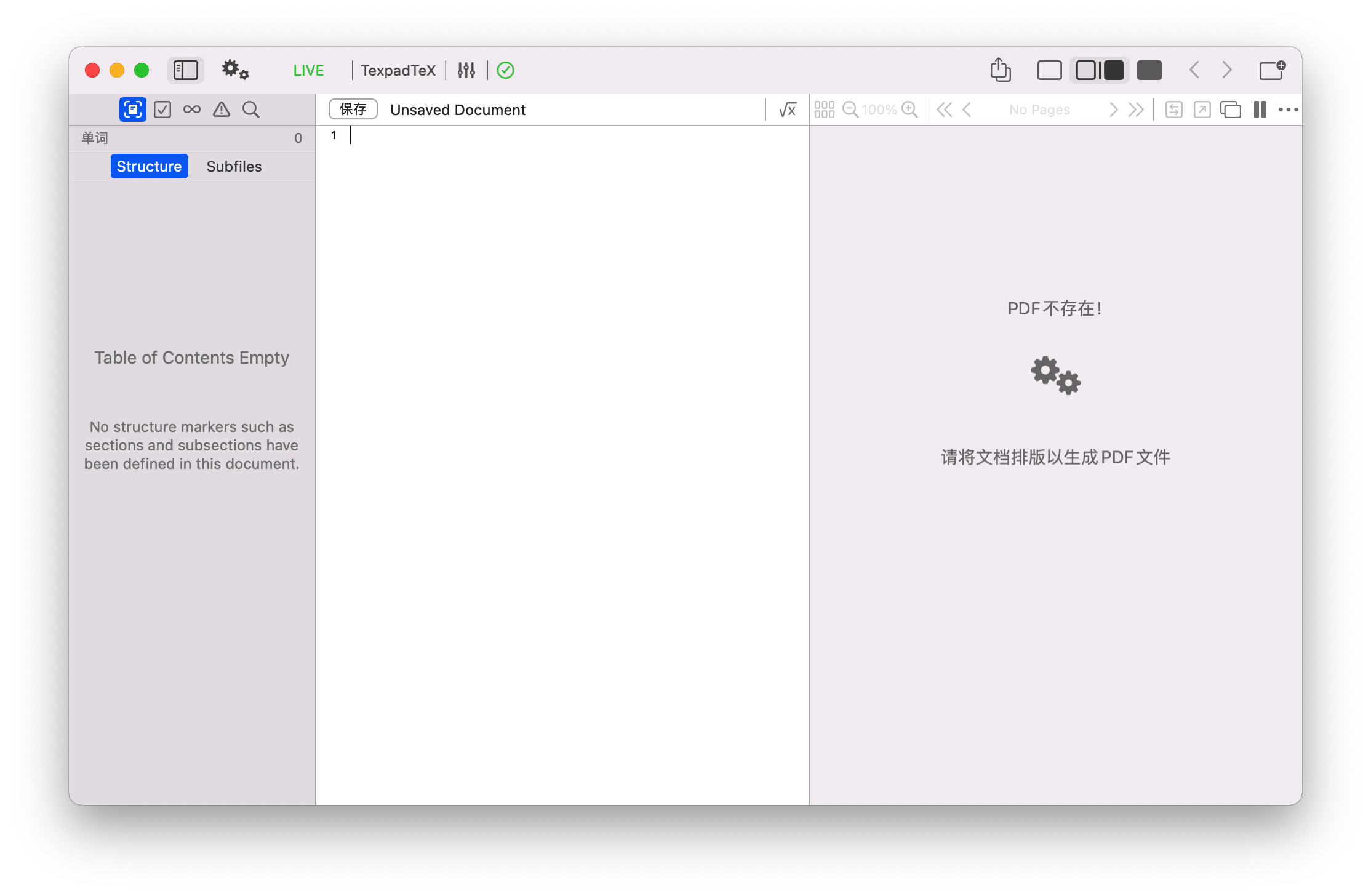Toggle LIVE typesetting mode
The image size is (1371, 896).
[x=308, y=70]
